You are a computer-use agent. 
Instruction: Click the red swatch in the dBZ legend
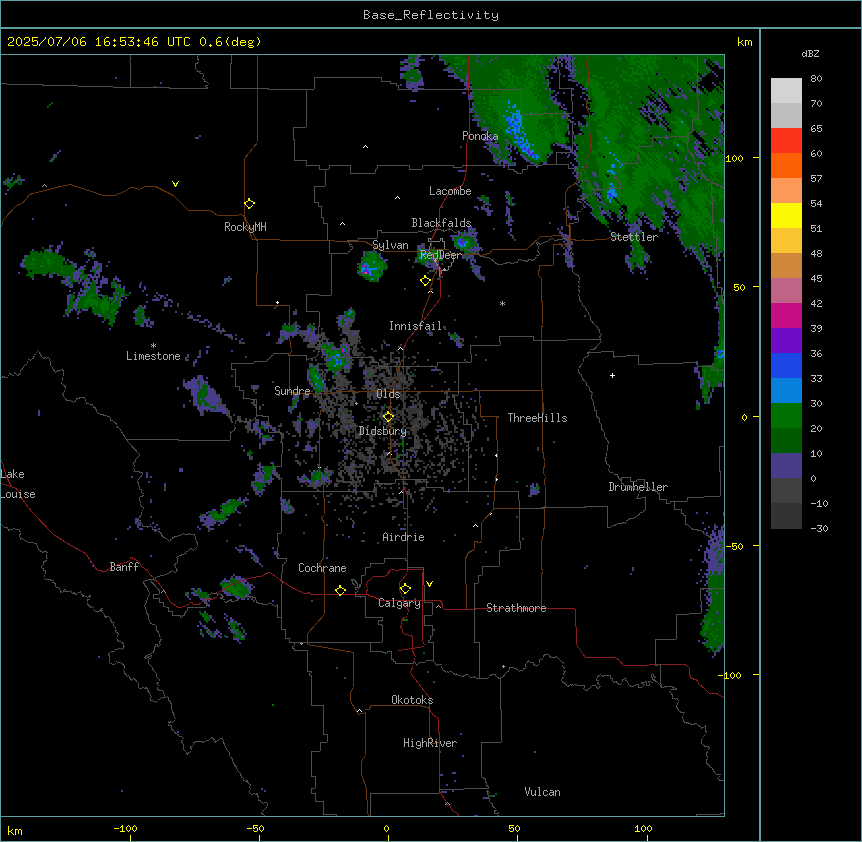click(x=786, y=141)
